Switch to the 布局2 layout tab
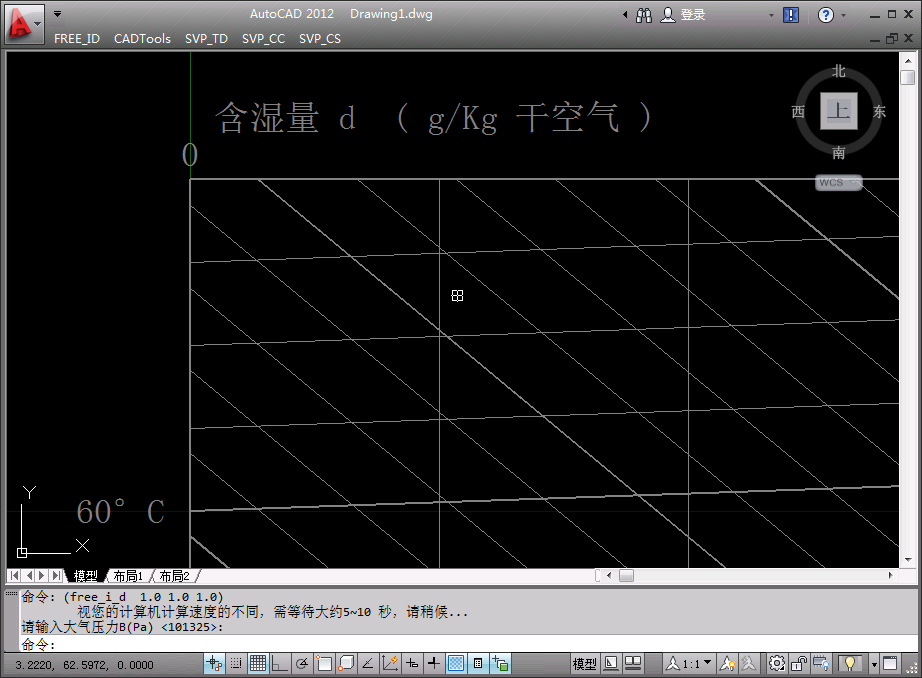The image size is (922, 678). [175, 576]
